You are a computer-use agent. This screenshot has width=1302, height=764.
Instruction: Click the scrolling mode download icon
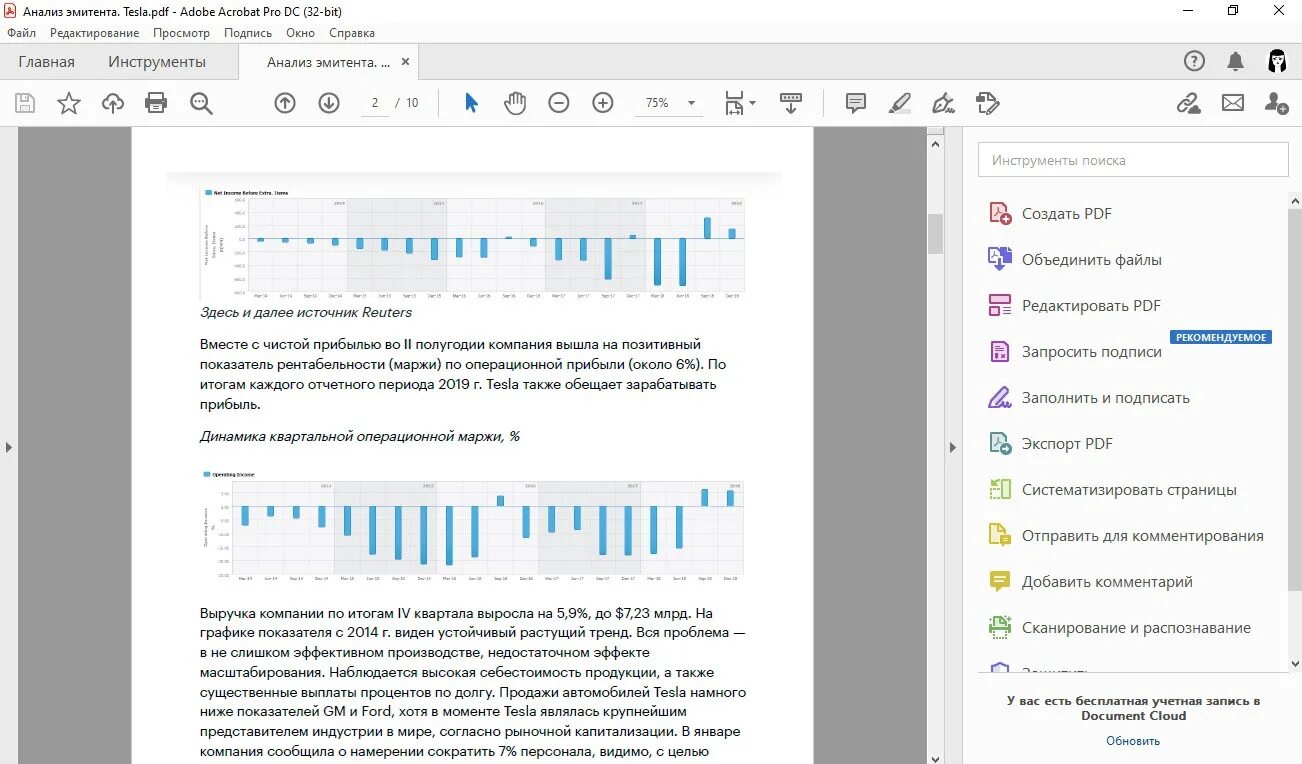(x=791, y=103)
